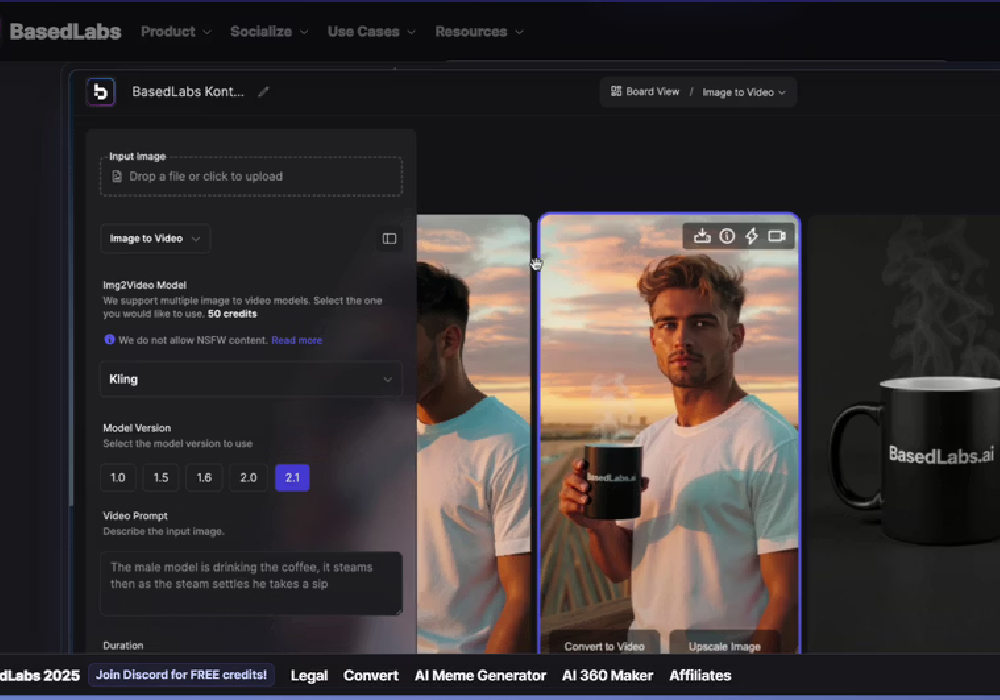The height and width of the screenshot is (700, 1000).
Task: Expand the Image to Video mode dropdown in sidebar
Action: [155, 239]
